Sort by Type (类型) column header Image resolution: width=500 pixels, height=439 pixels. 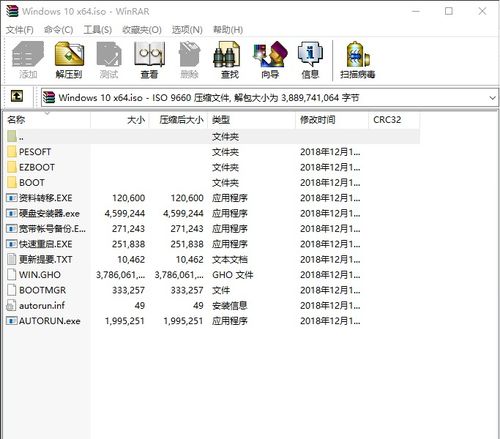[252, 120]
